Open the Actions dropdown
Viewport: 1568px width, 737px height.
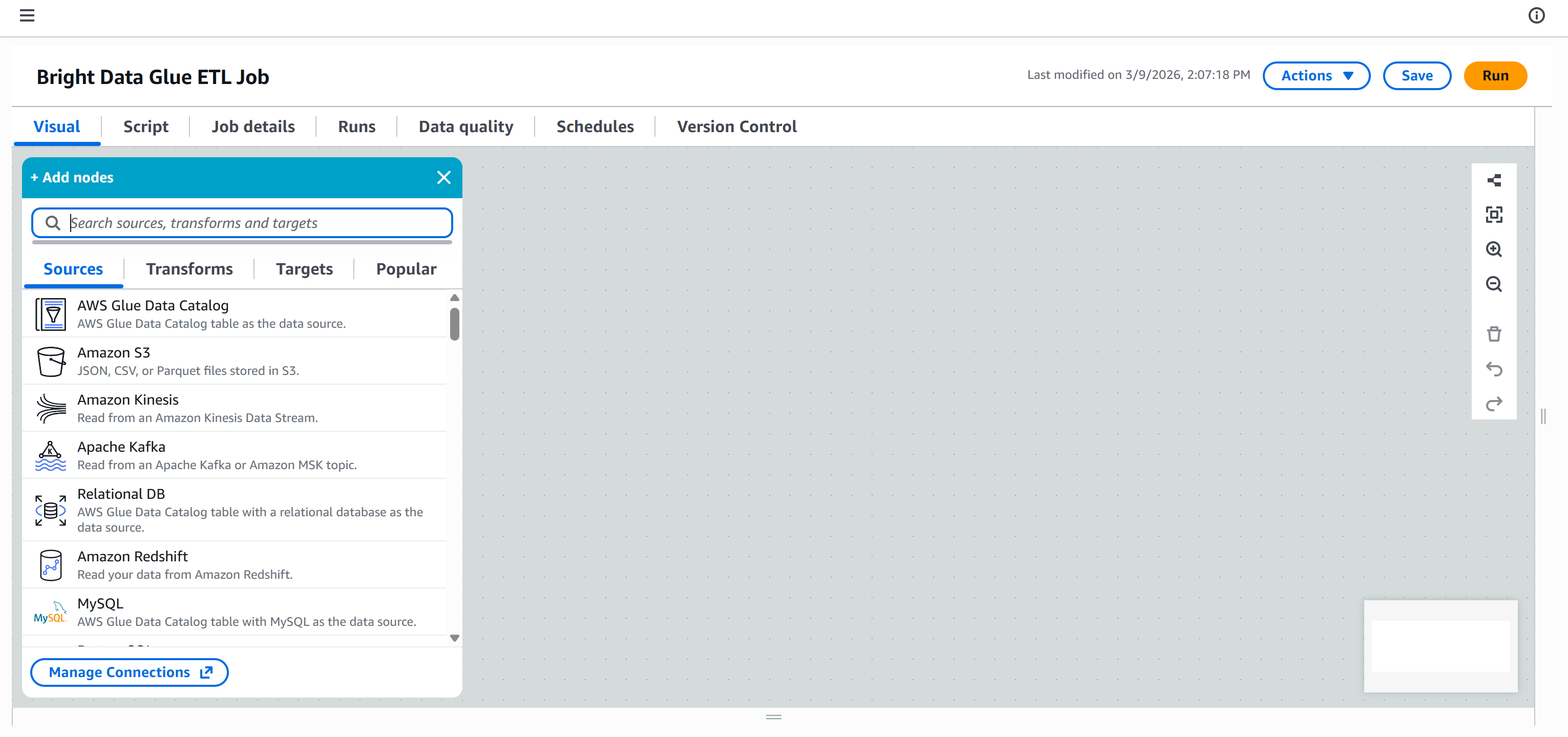coord(1316,75)
